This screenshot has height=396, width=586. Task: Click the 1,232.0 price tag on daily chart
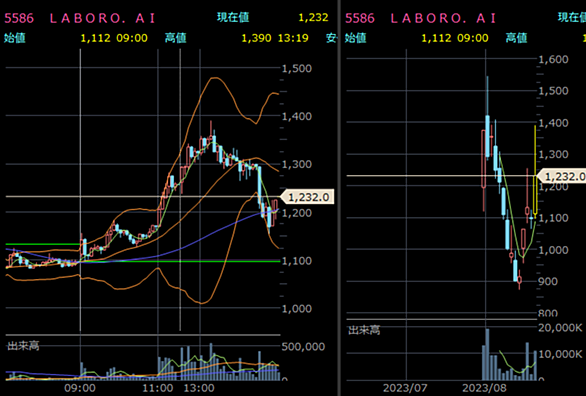(562, 176)
